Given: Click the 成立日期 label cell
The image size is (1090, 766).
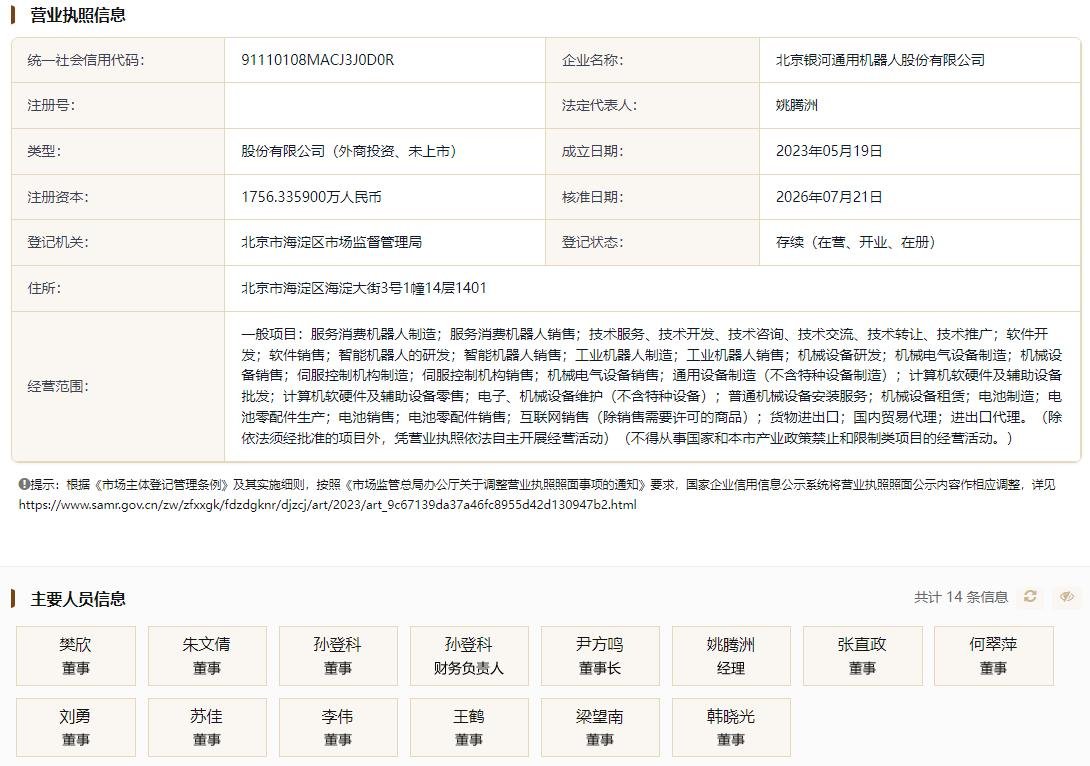Looking at the screenshot, I should (653, 151).
